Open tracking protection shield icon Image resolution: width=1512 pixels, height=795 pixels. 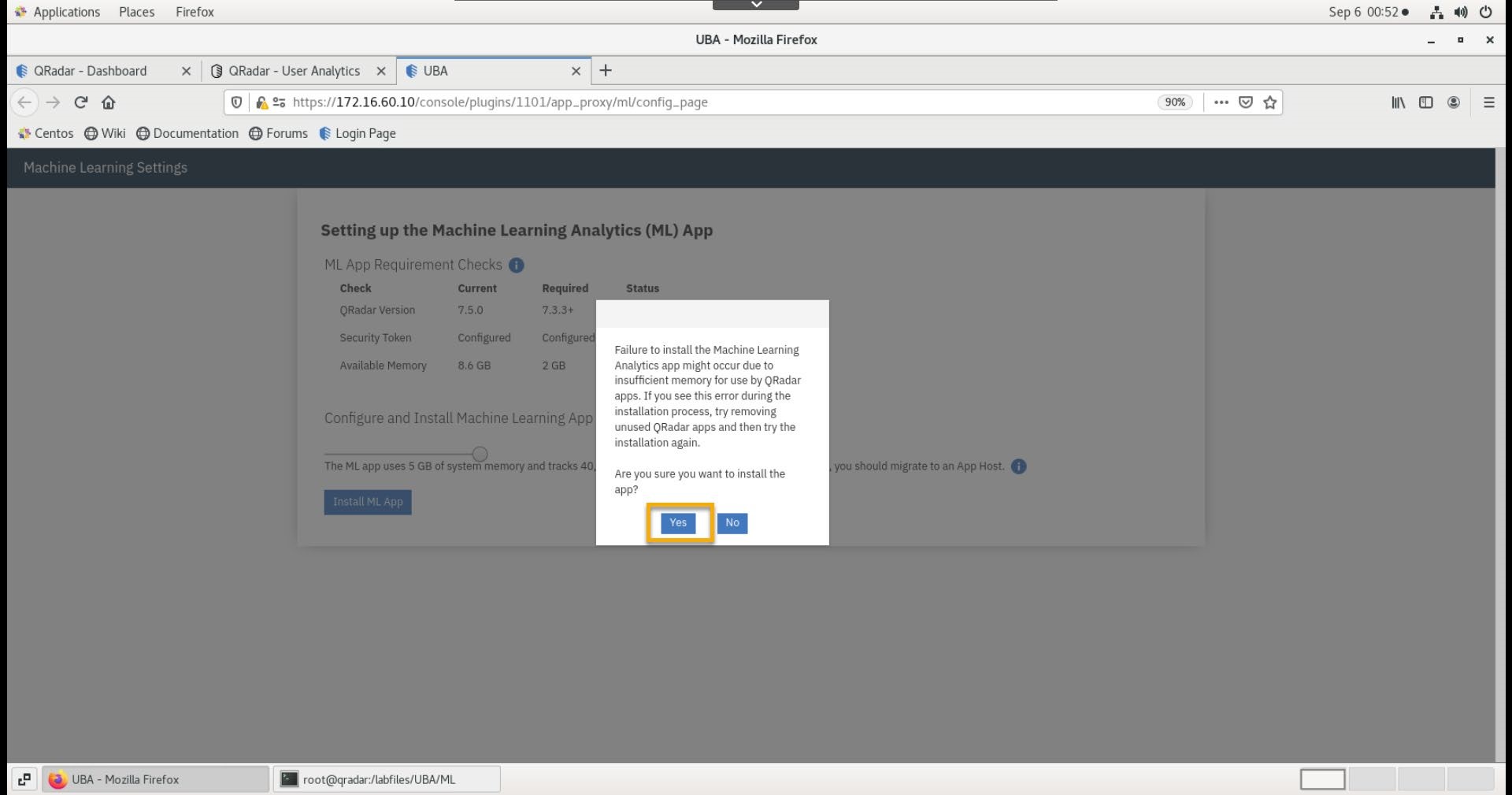click(236, 102)
